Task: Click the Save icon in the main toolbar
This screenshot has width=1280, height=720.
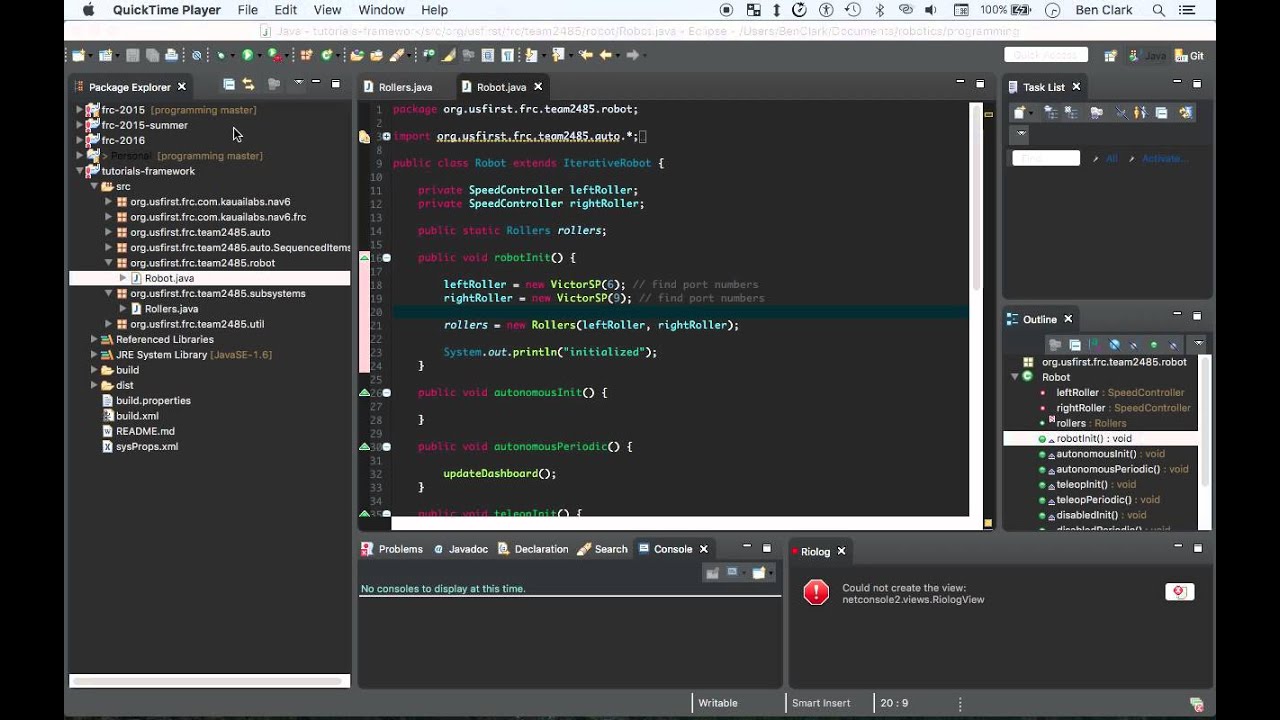Action: pos(133,55)
